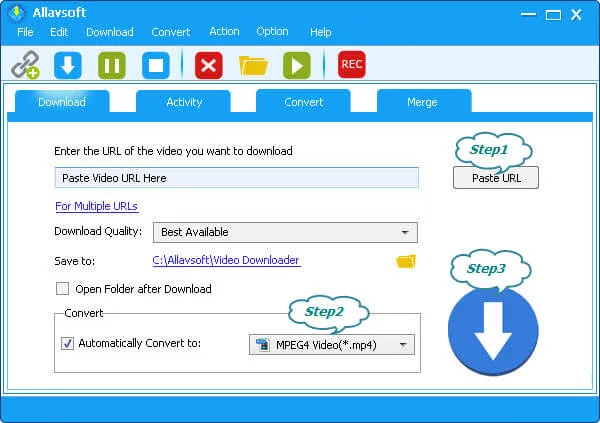The height and width of the screenshot is (423, 600).
Task: Start recording with the red REC icon
Action: tap(351, 64)
